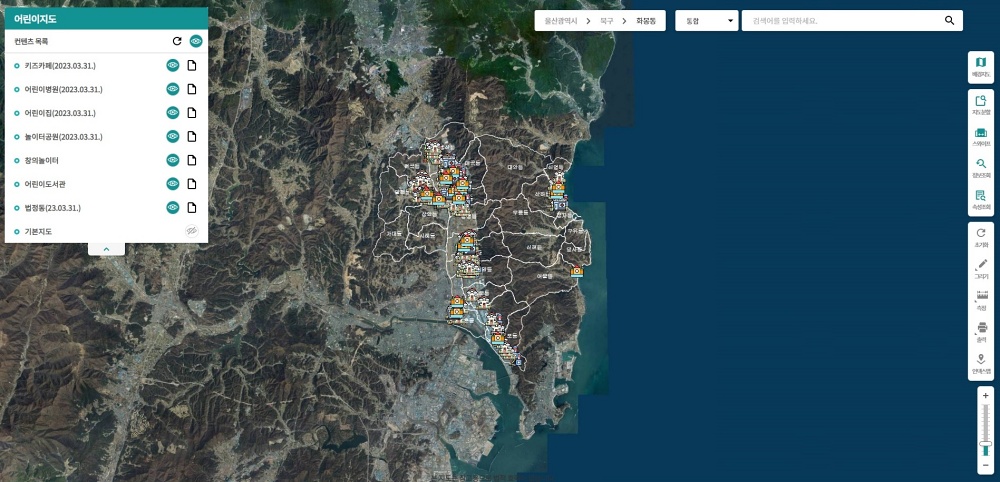Select the 그리기 drawing pencil tool

981,269
